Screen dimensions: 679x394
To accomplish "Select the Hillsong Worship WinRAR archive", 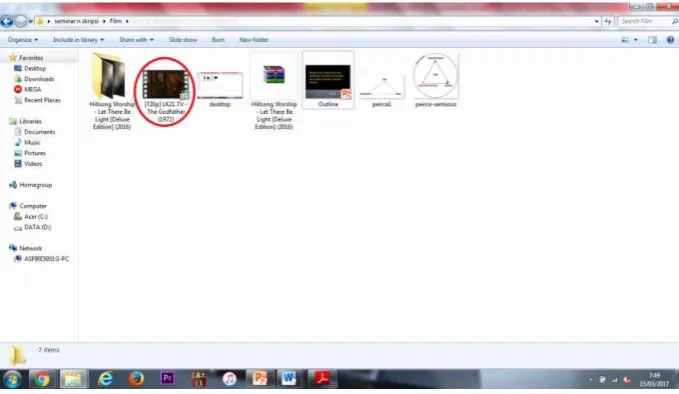I will click(x=274, y=92).
